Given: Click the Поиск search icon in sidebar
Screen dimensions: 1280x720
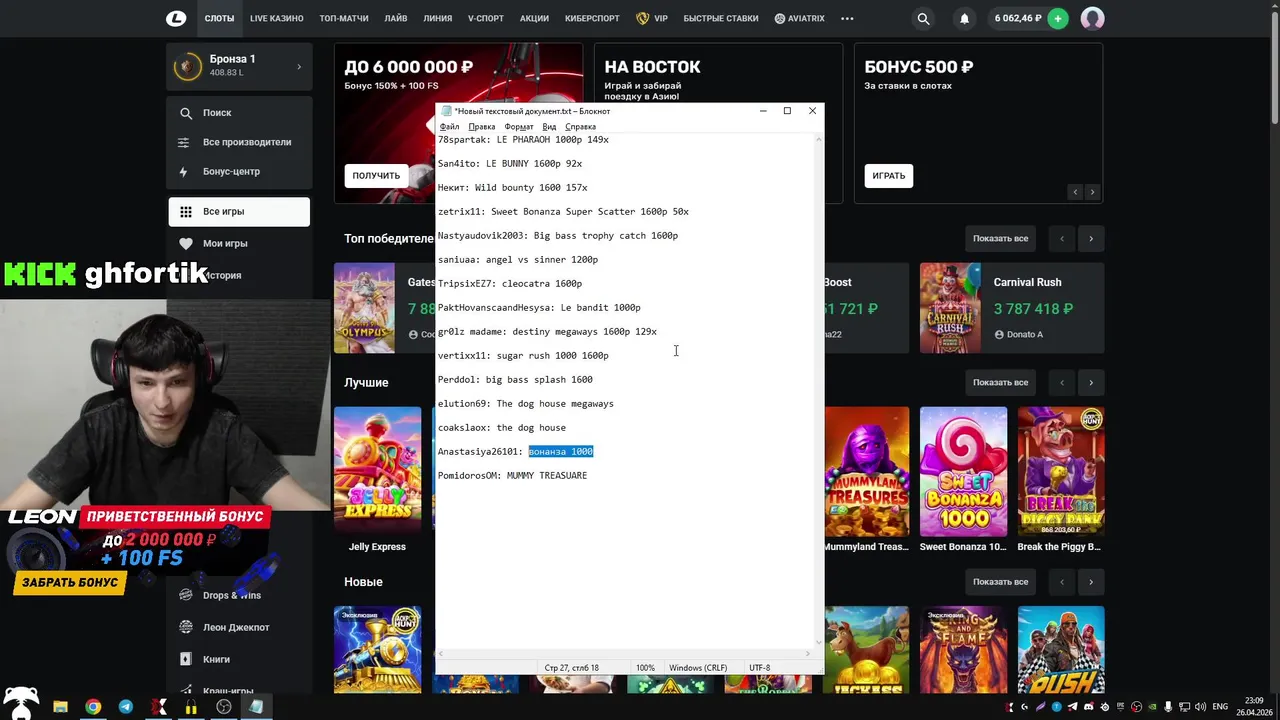Looking at the screenshot, I should click(x=185, y=113).
